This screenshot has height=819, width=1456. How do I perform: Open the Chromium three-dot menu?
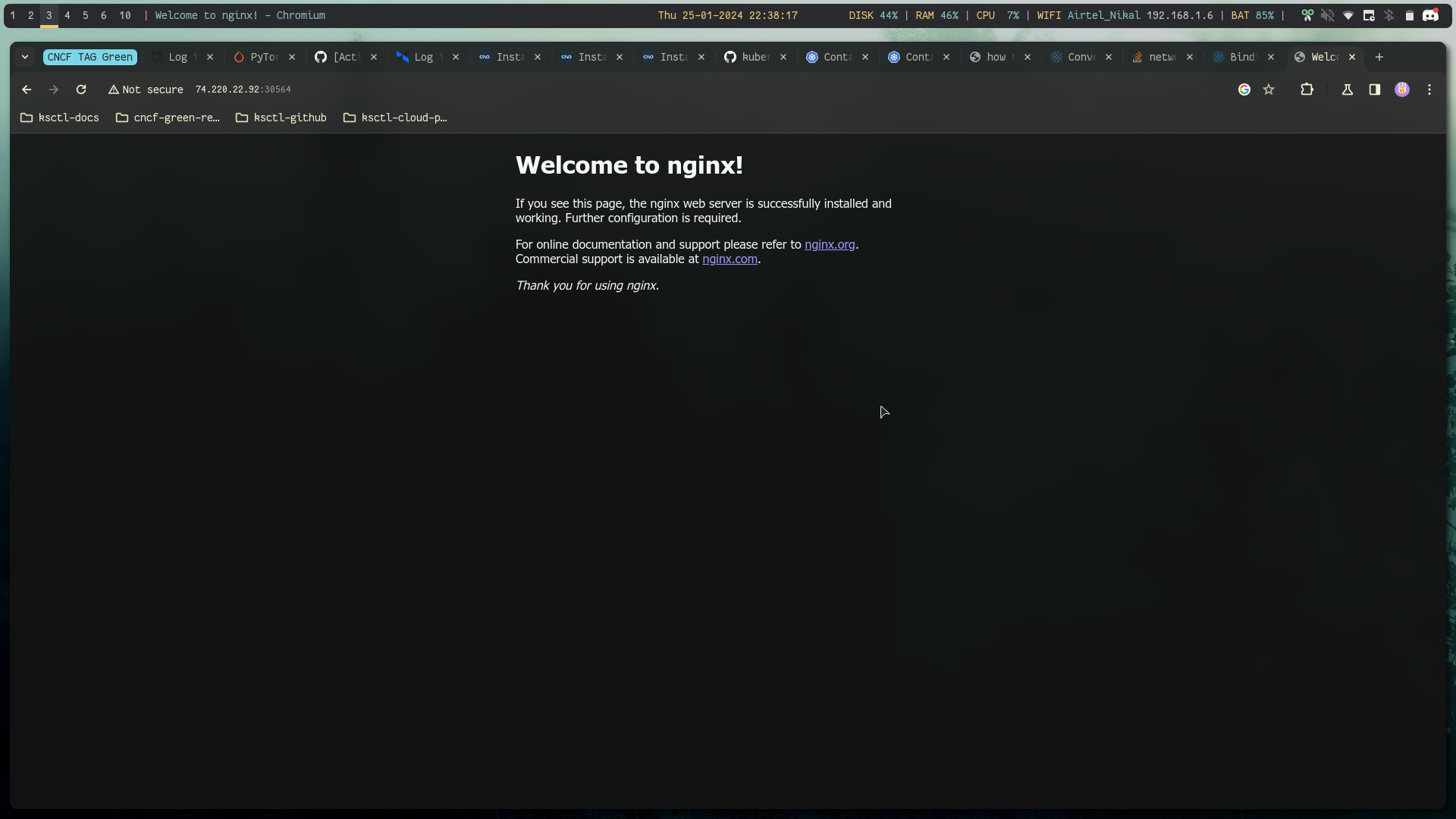tap(1429, 89)
